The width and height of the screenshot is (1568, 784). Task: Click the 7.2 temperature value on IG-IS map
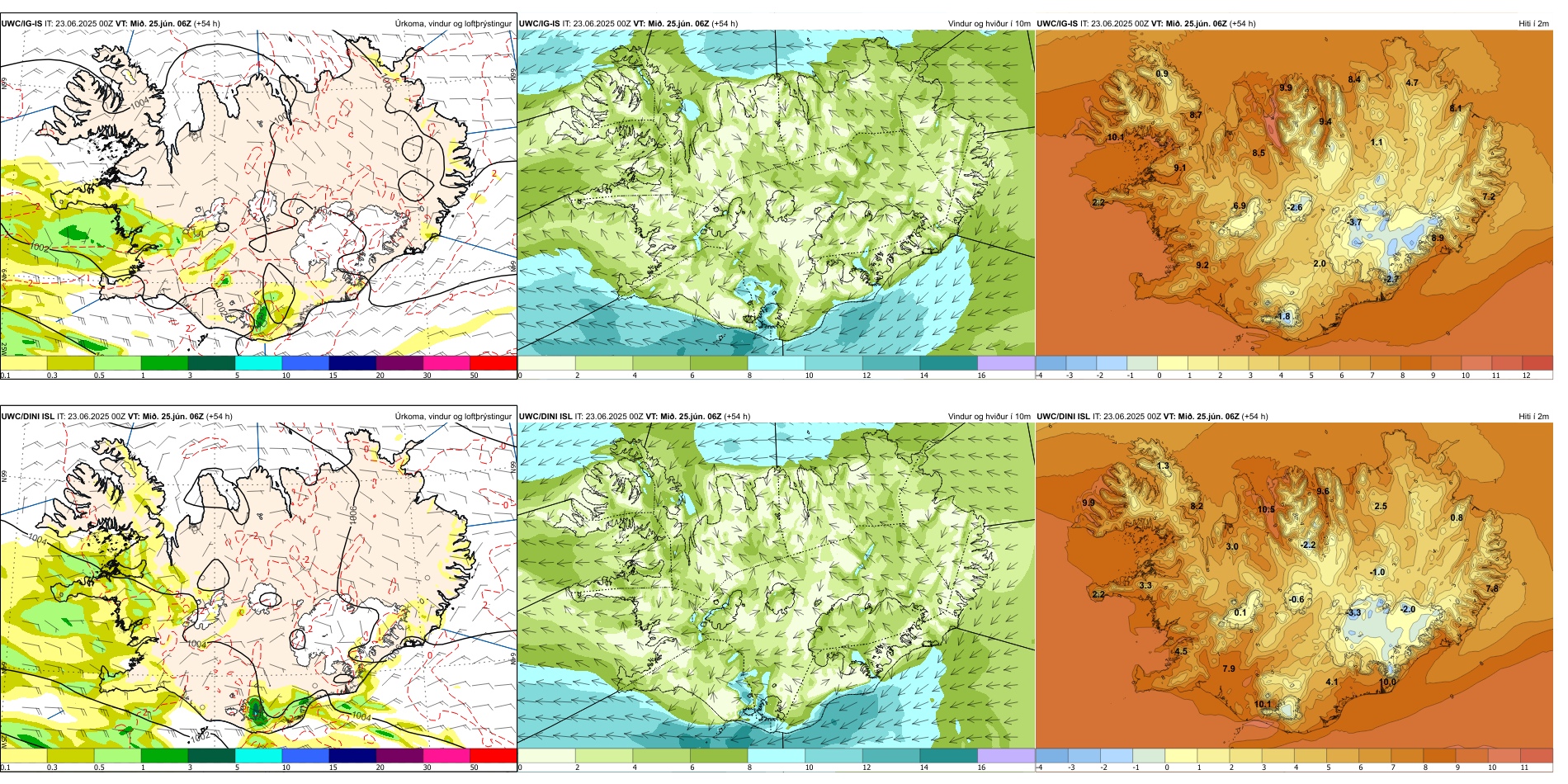(1488, 197)
